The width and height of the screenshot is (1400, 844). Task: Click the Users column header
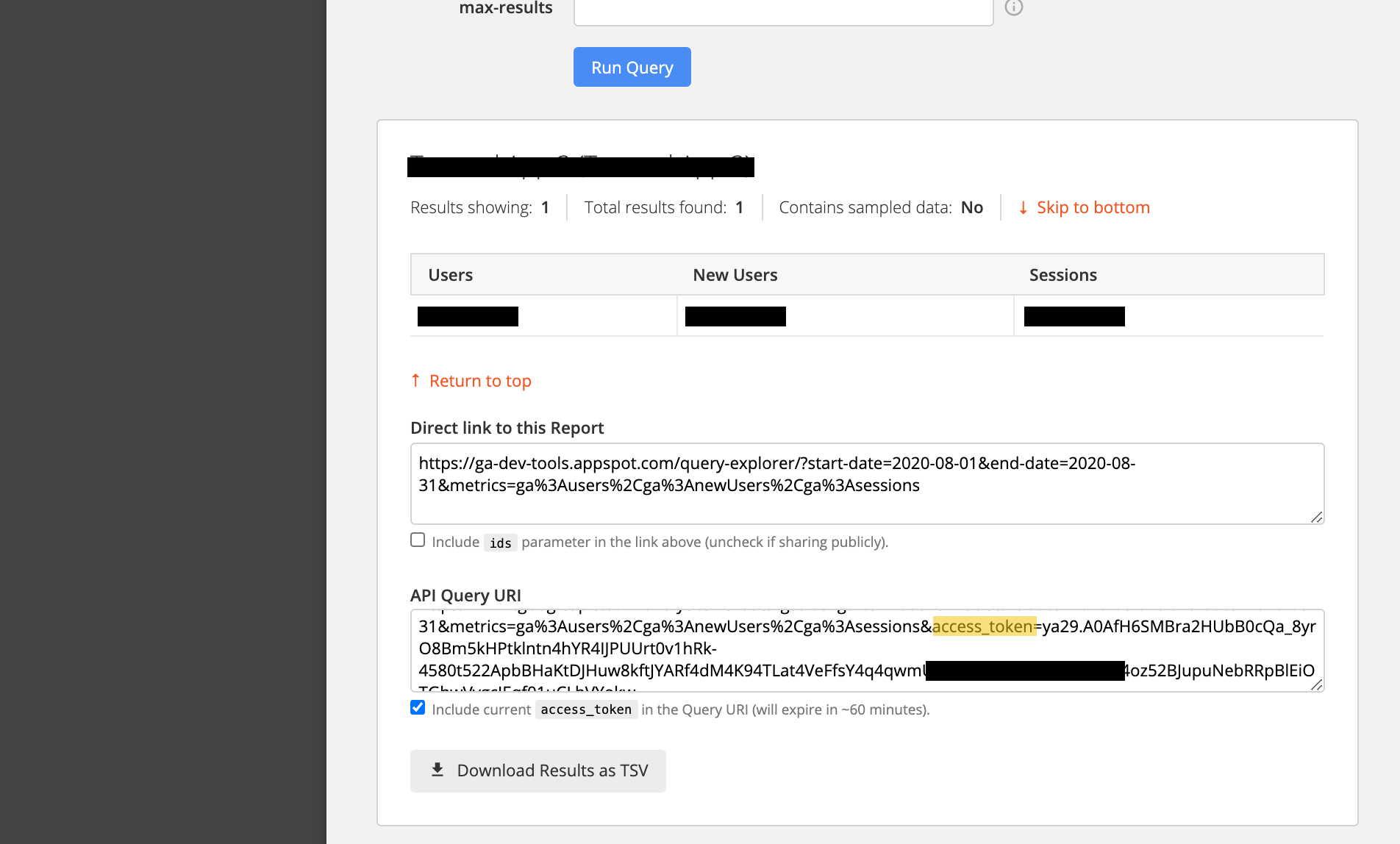[450, 274]
